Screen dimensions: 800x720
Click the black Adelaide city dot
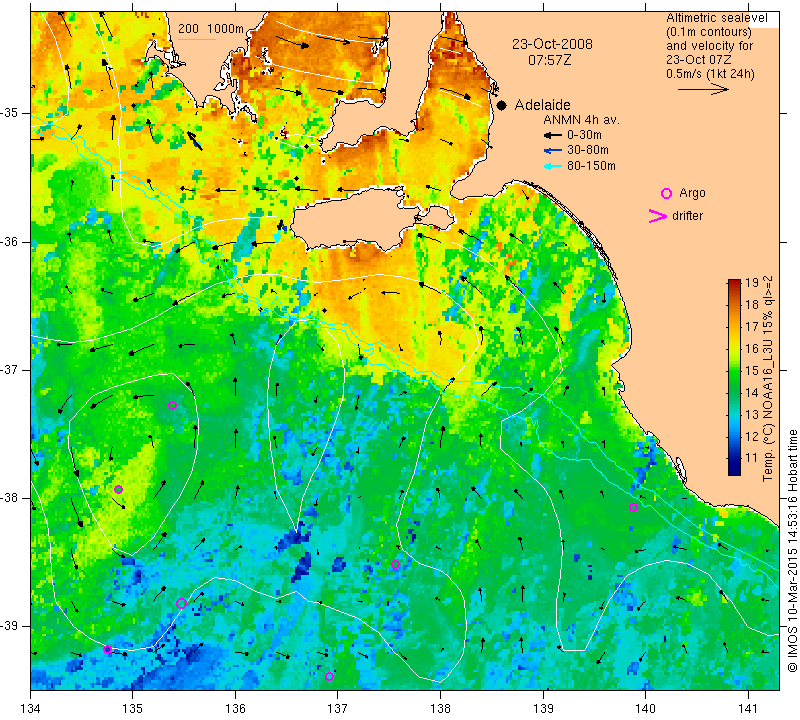point(502,105)
